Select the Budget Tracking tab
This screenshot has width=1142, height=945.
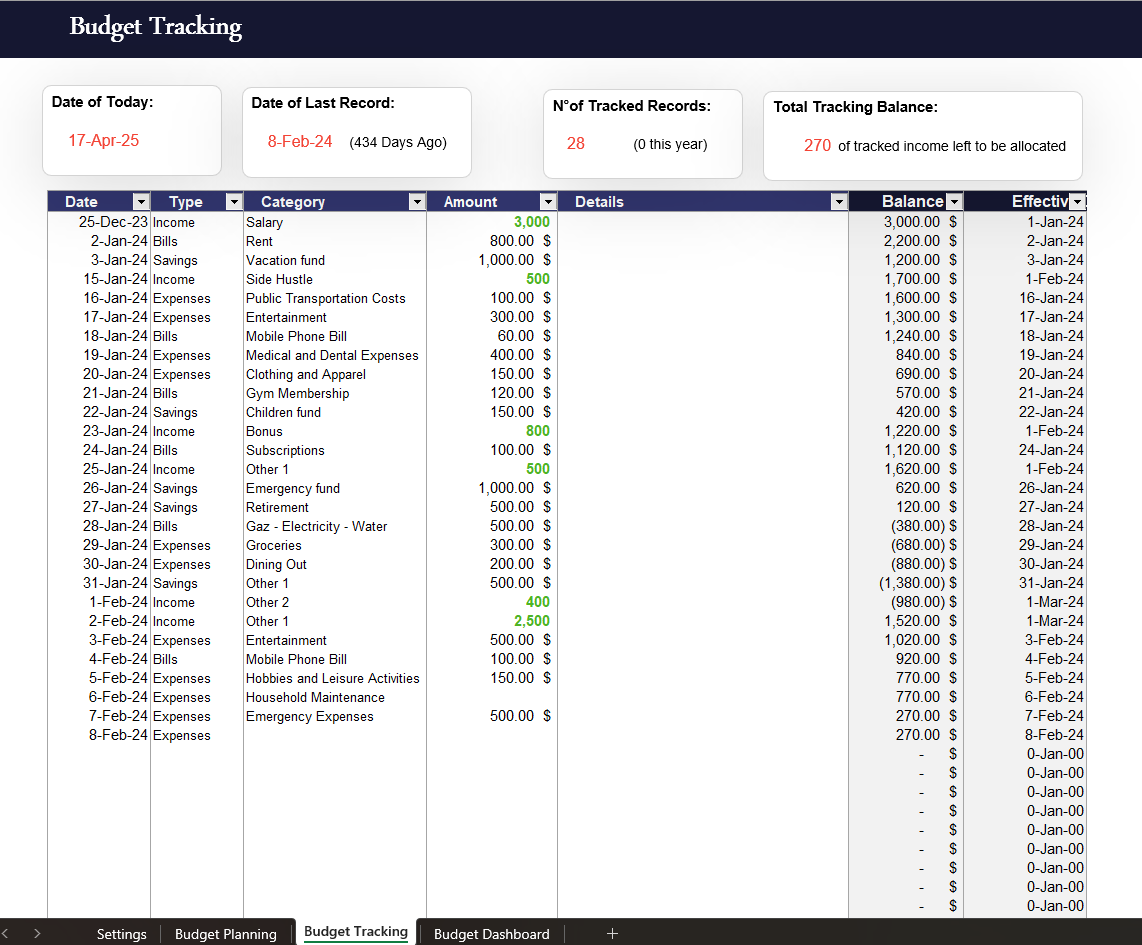click(355, 933)
